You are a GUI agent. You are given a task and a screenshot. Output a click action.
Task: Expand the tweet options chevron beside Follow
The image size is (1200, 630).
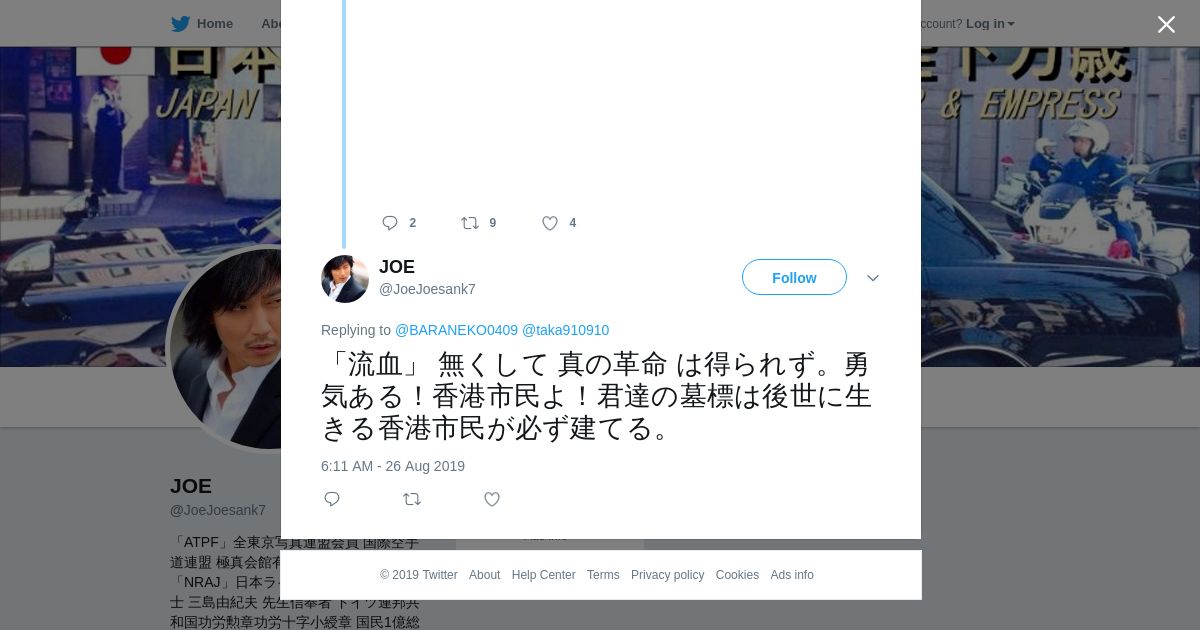coord(873,278)
